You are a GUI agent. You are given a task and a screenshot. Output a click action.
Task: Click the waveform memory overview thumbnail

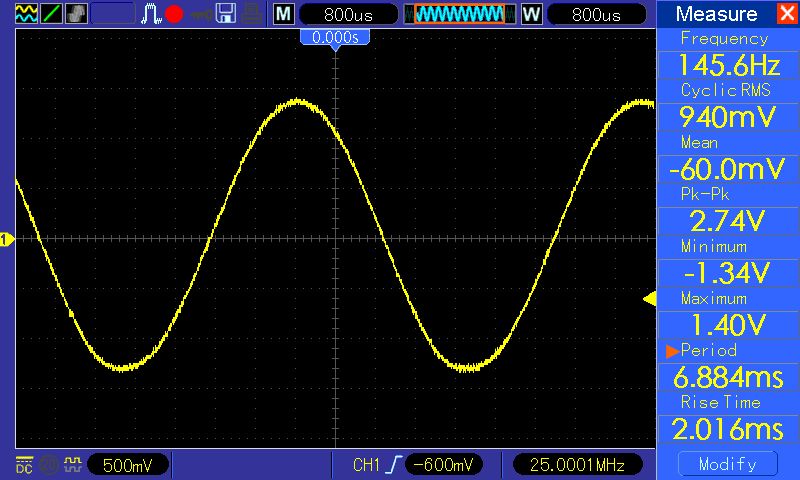[459, 14]
